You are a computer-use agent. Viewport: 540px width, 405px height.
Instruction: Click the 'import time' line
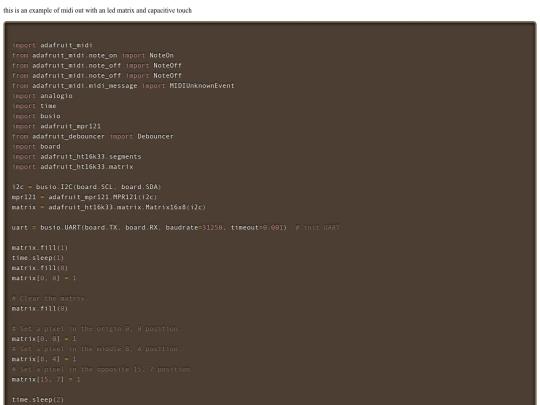point(34,106)
